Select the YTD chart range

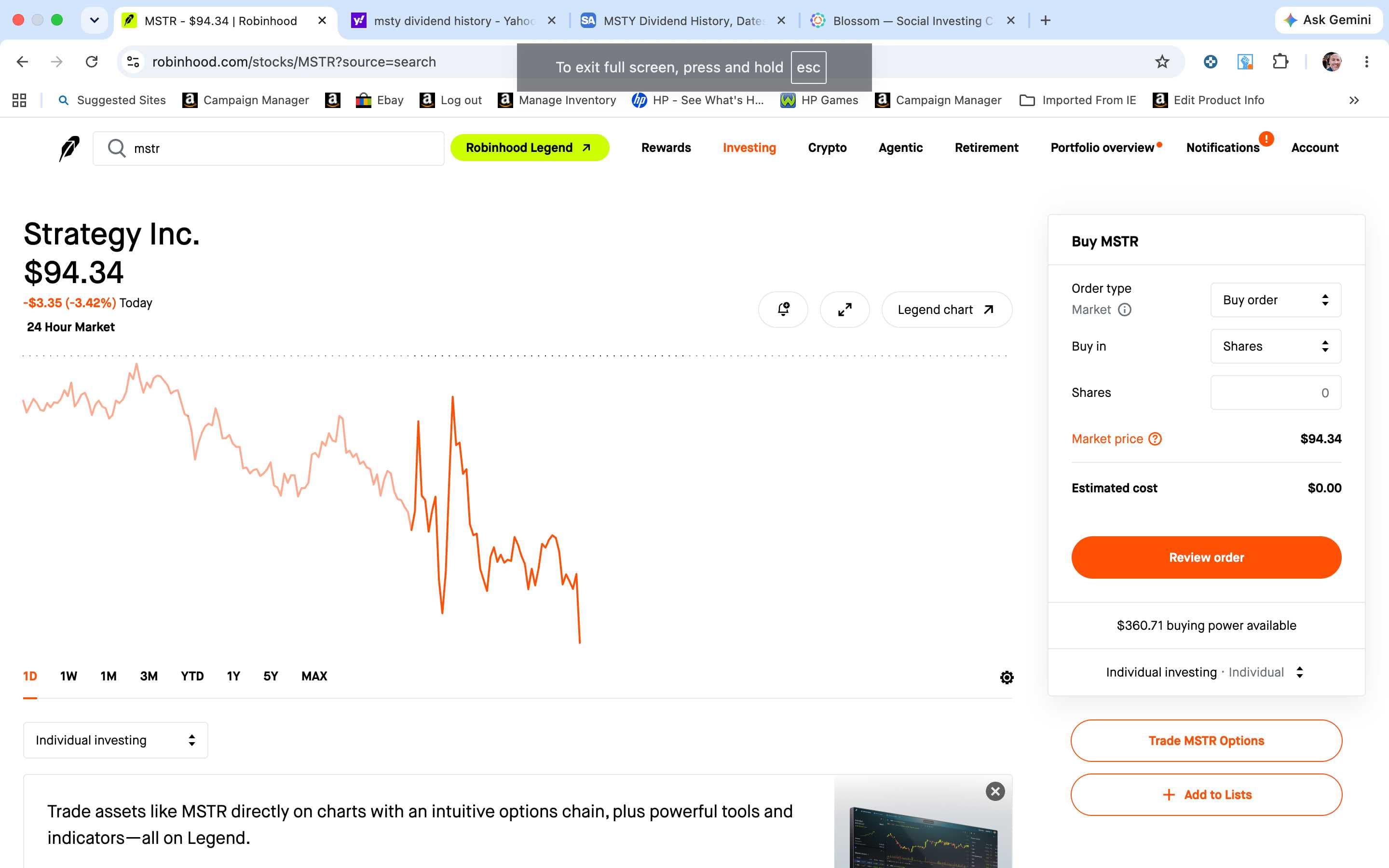[192, 676]
